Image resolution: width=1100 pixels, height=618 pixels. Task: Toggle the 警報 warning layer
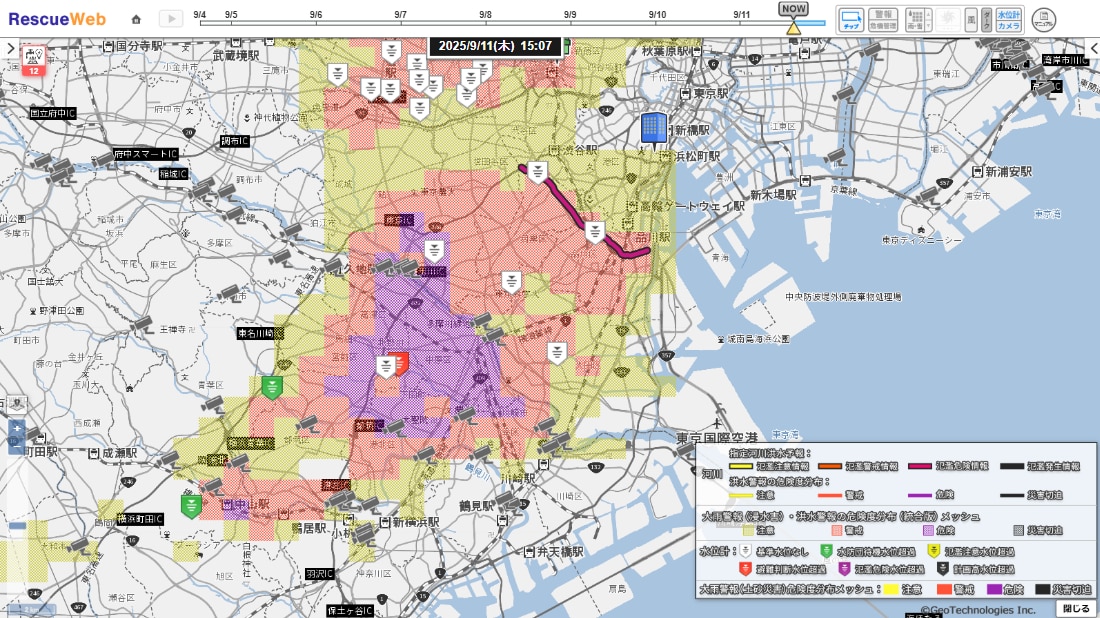tap(883, 15)
